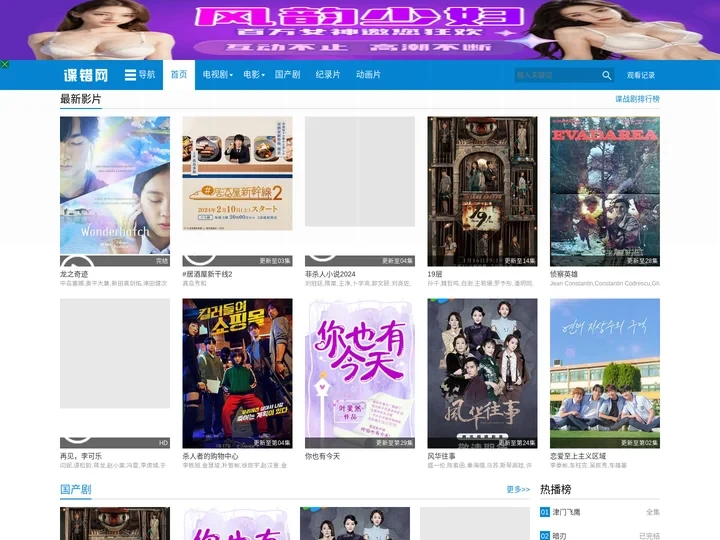Viewport: 720px width, 540px height.
Task: Click the #居酒屋新干线2 title link
Action: click(x=207, y=274)
